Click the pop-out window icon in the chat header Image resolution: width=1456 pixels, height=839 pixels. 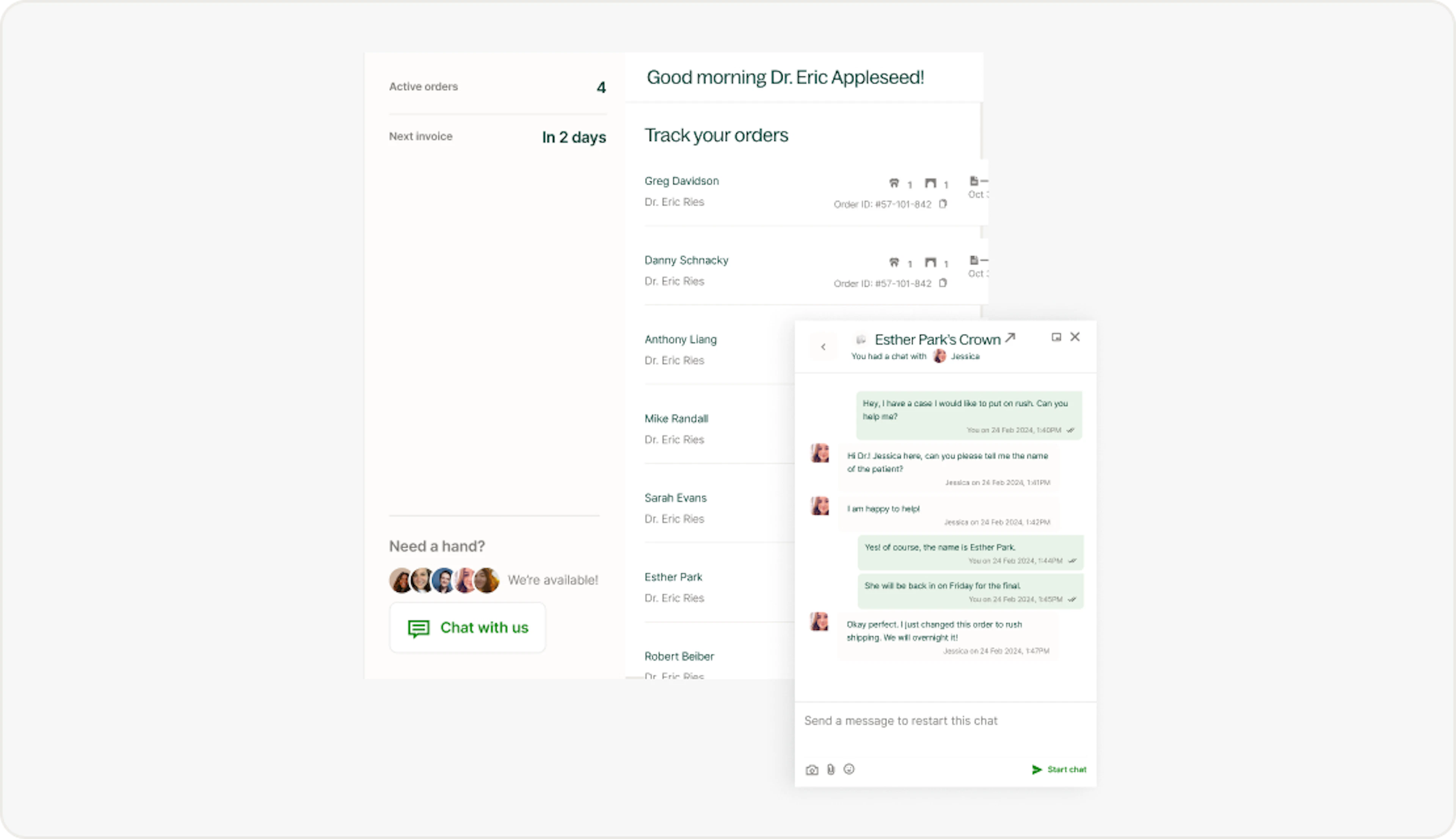coord(1056,337)
